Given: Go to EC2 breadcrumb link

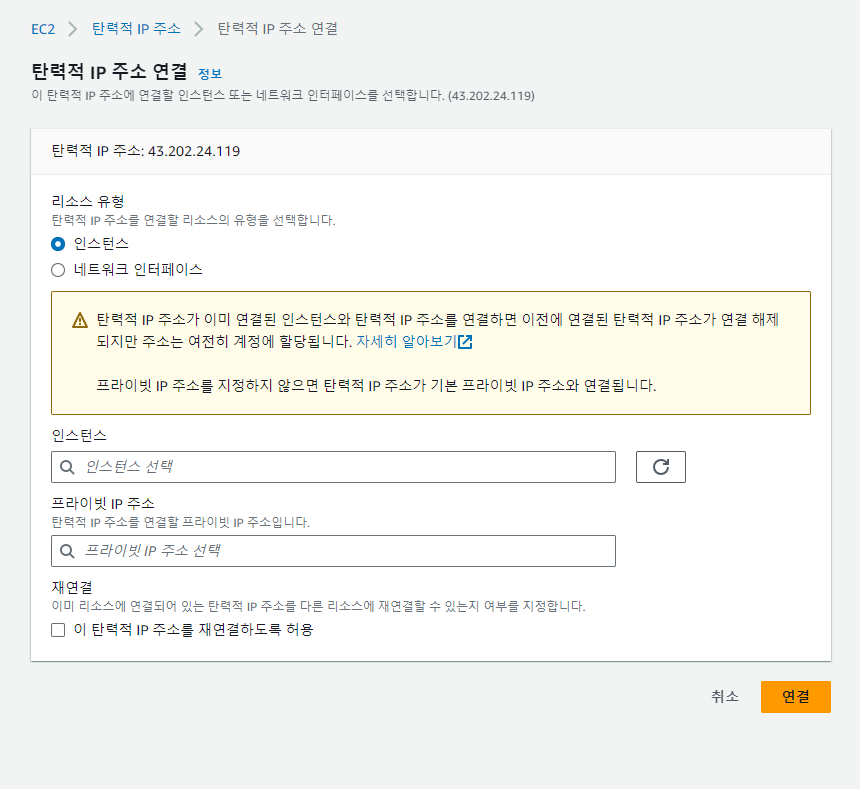Looking at the screenshot, I should click(43, 29).
